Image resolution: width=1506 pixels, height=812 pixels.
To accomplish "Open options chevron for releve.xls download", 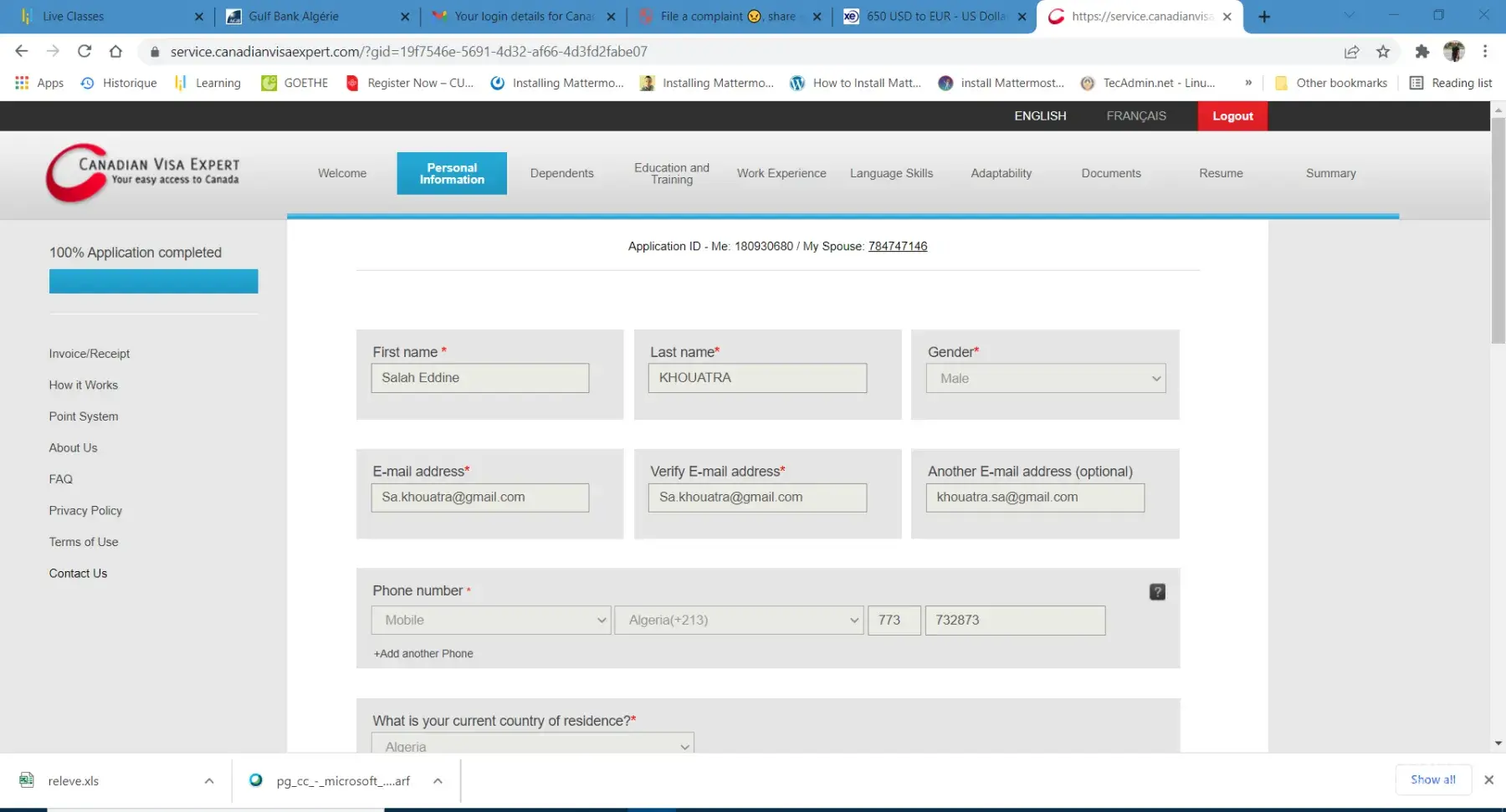I will coord(209,781).
